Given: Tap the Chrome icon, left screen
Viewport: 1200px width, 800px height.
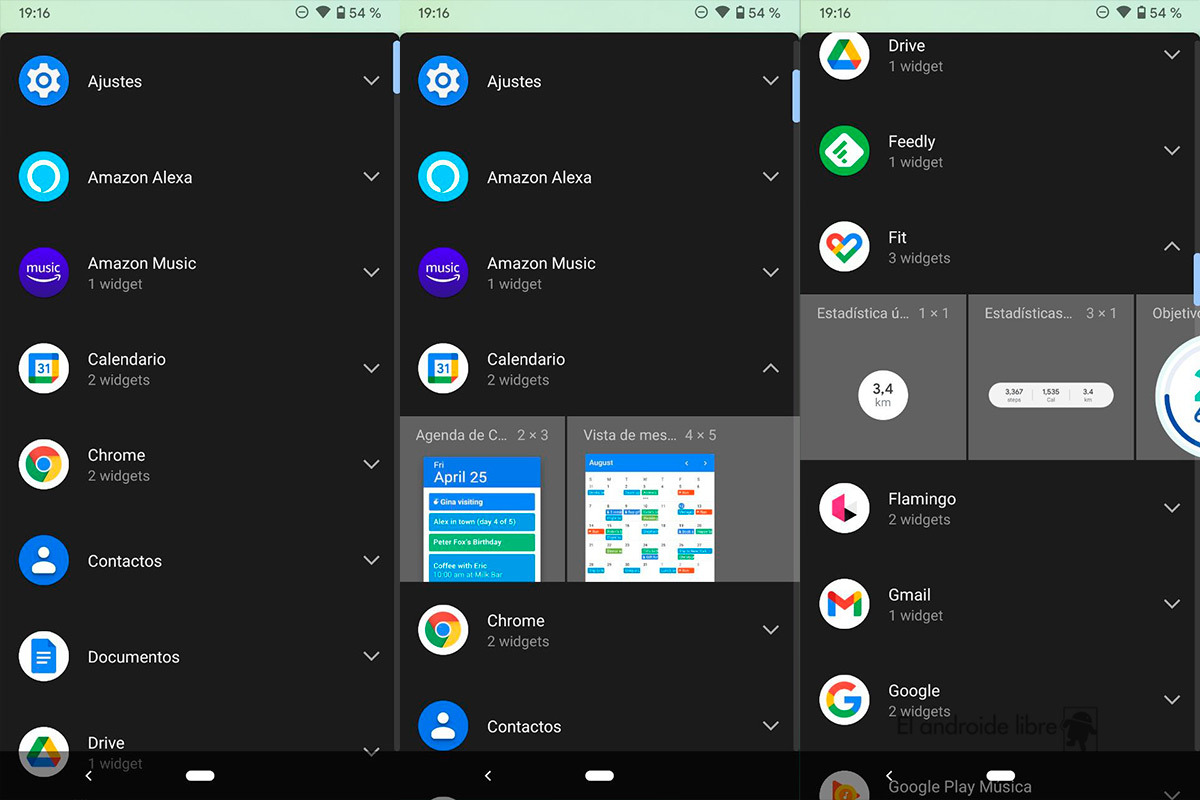Looking at the screenshot, I should click(x=44, y=465).
